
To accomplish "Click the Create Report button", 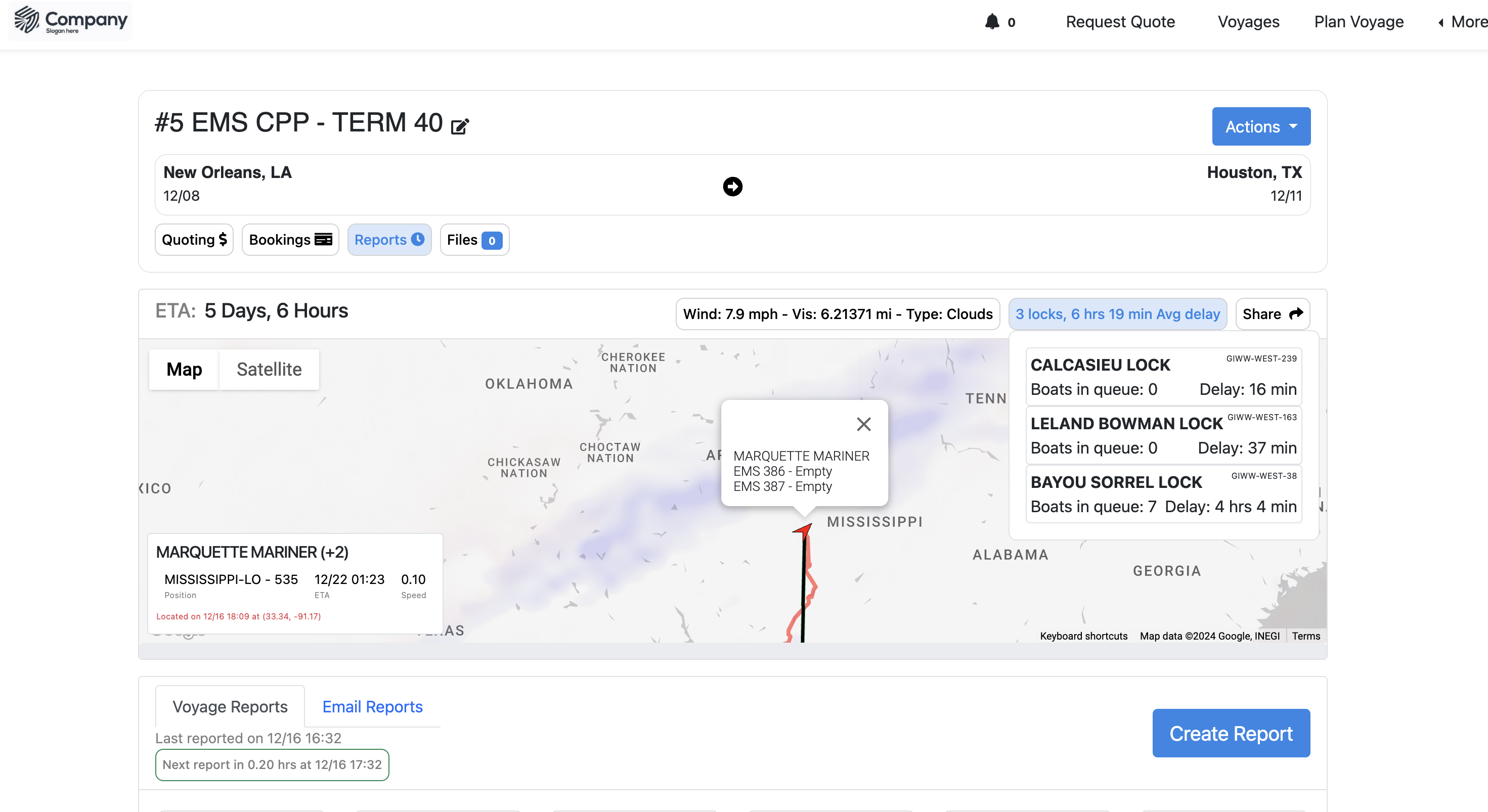I will [1231, 734].
